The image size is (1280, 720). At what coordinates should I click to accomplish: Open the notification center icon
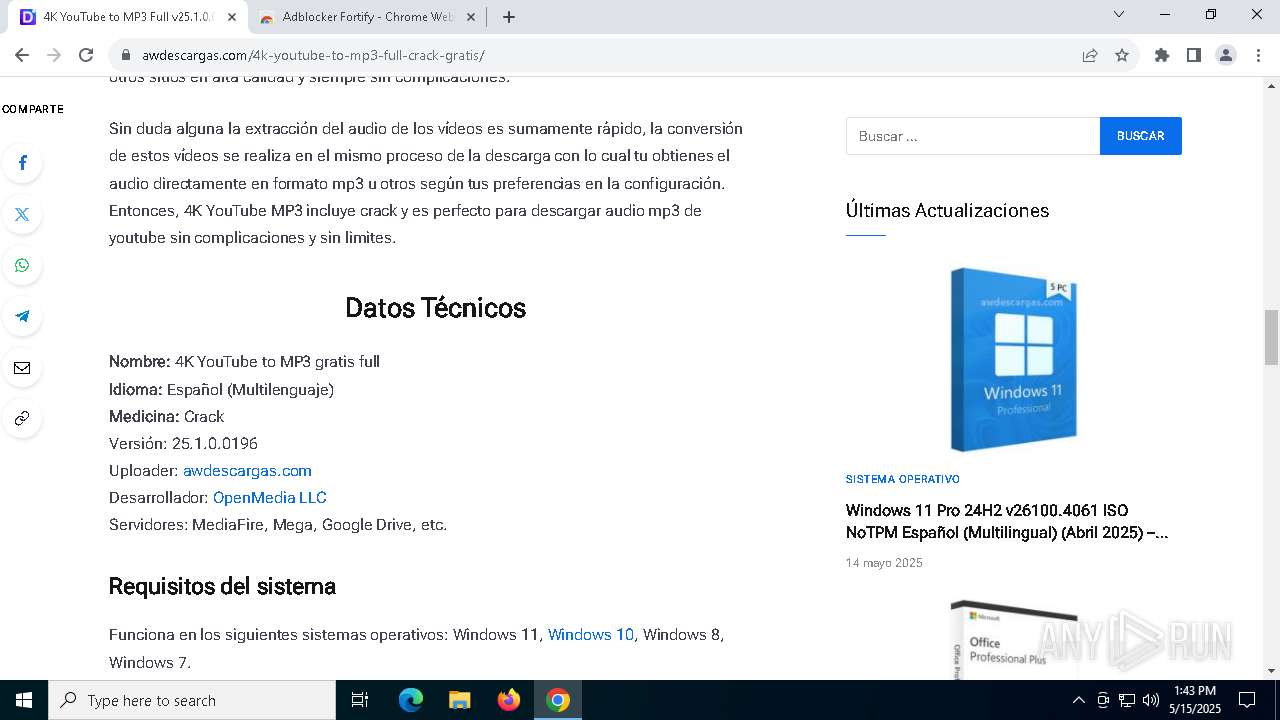(x=1247, y=700)
